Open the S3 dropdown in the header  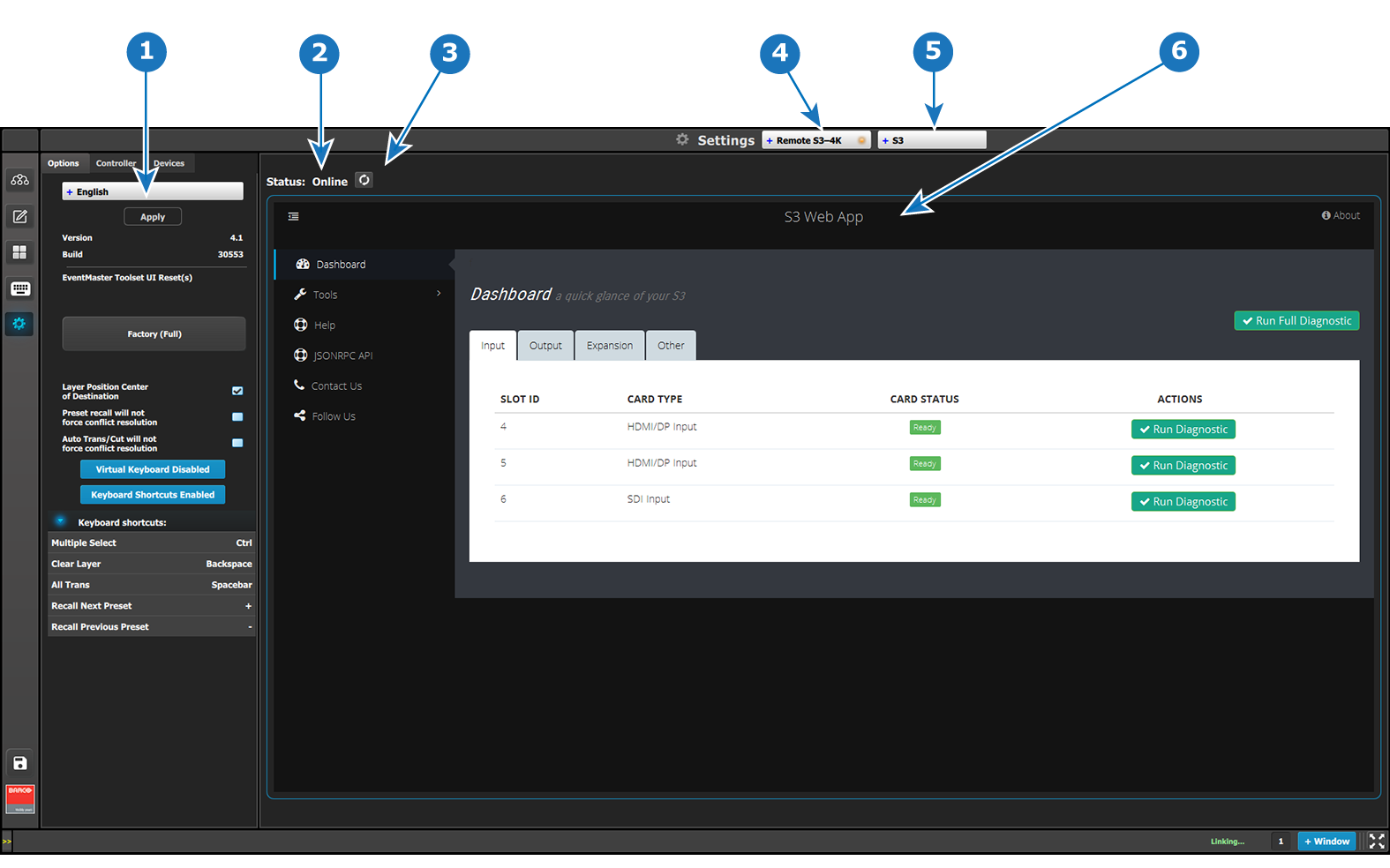(x=932, y=140)
